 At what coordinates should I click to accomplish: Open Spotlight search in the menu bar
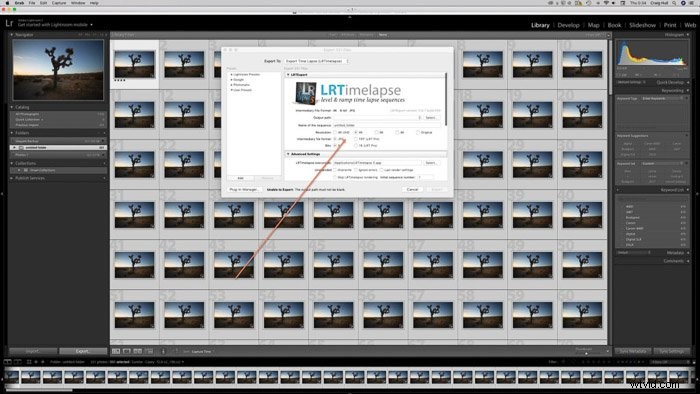(x=674, y=3)
